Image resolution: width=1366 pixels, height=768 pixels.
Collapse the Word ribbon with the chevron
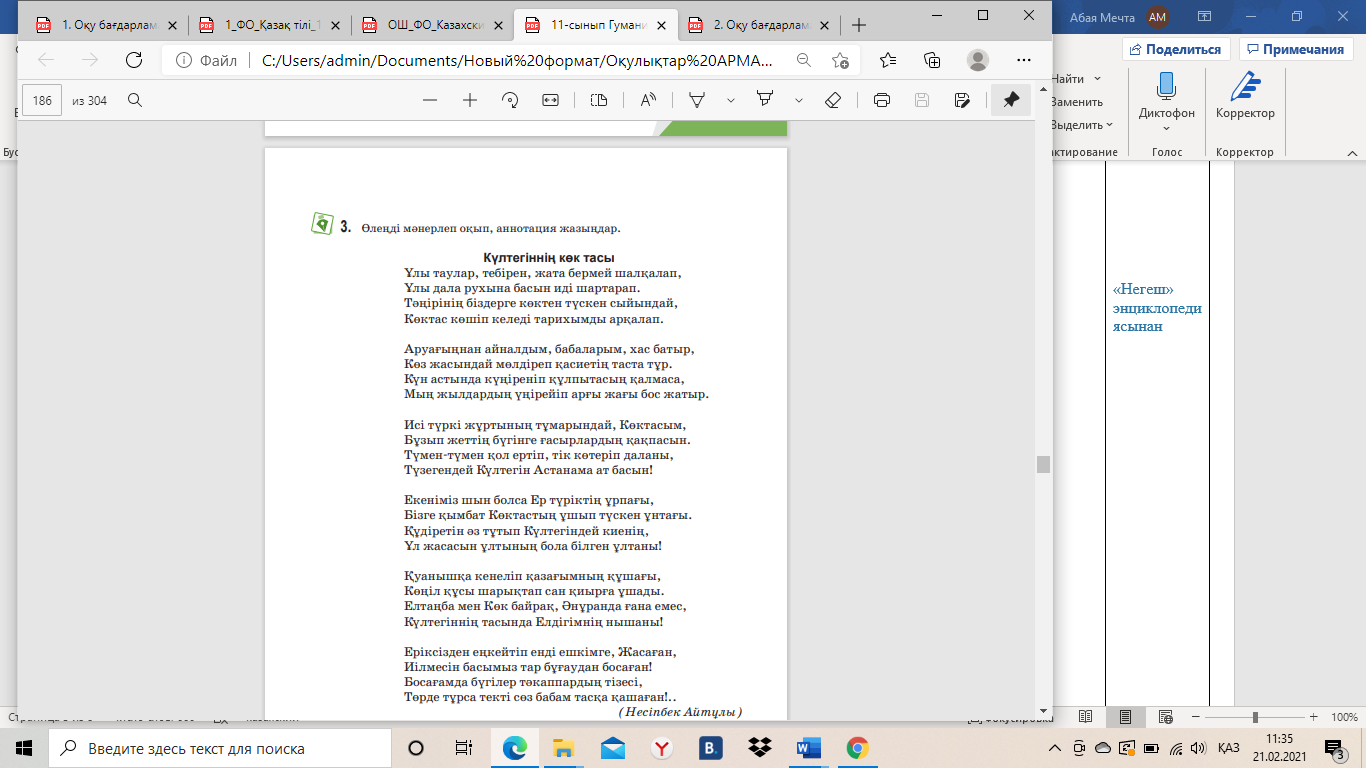1351,153
